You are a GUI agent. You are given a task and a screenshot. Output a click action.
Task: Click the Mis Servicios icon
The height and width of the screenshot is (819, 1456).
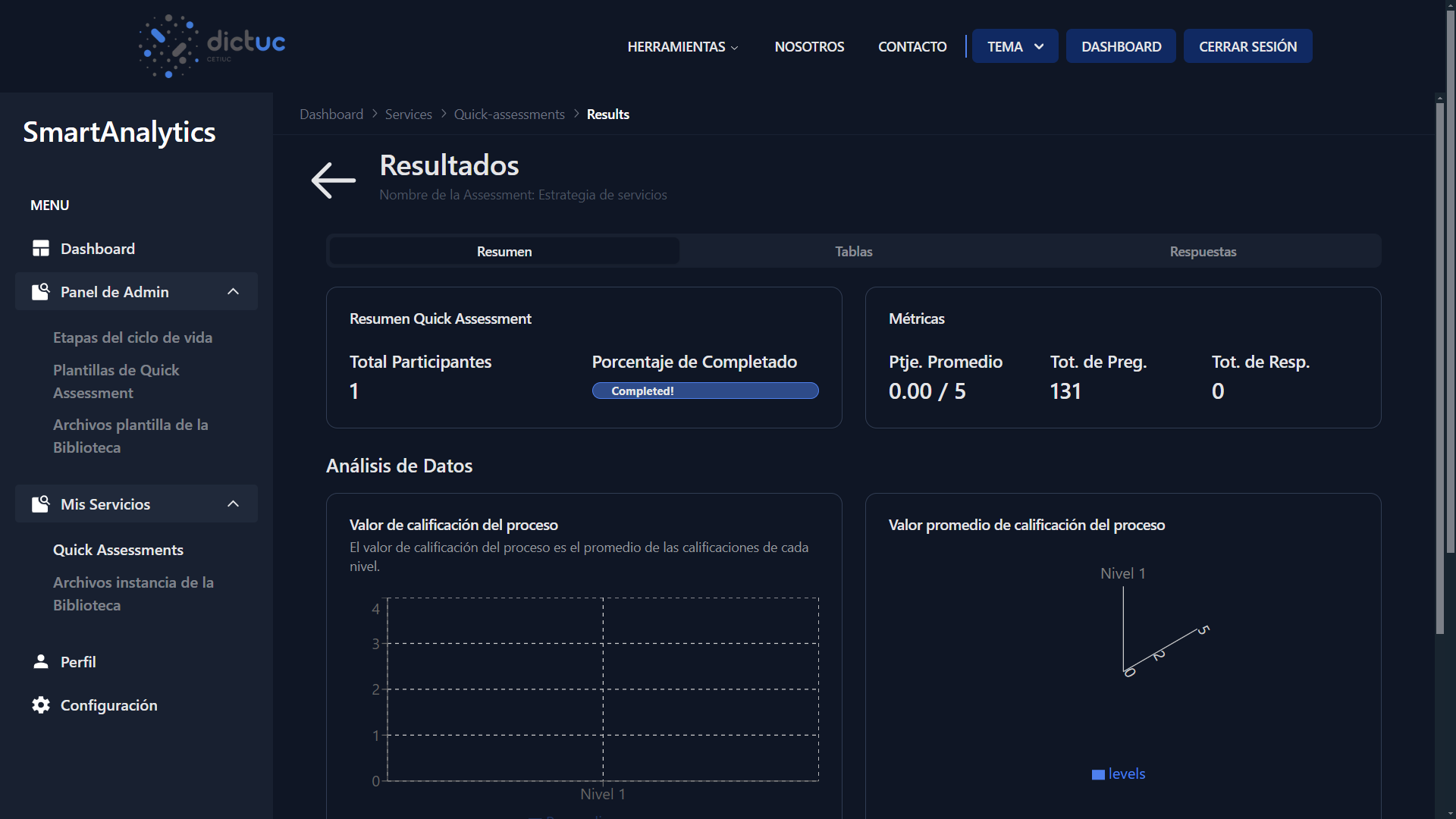coord(40,504)
